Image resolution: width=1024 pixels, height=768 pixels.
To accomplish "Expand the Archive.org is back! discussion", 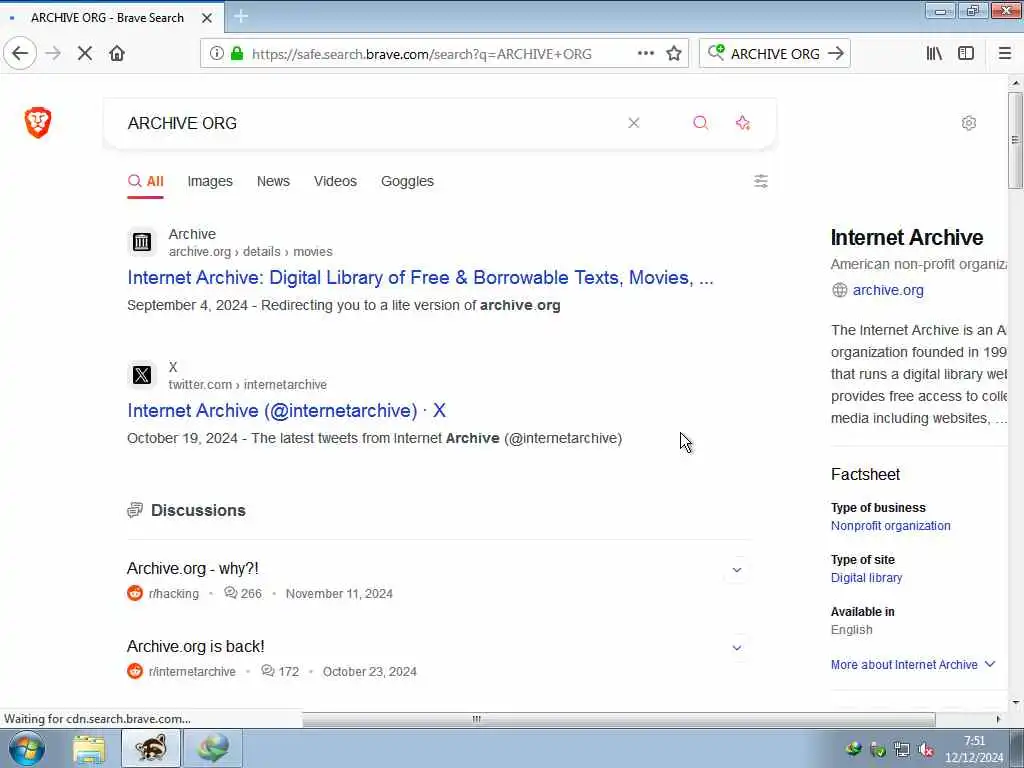I will point(737,648).
